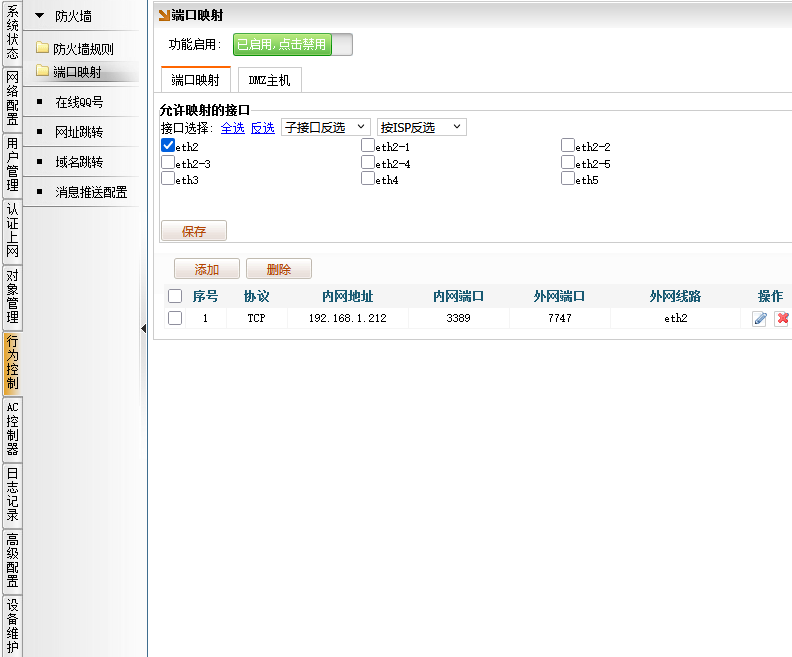Open 在线QQ号 menu item
The image size is (792, 657).
[79, 102]
